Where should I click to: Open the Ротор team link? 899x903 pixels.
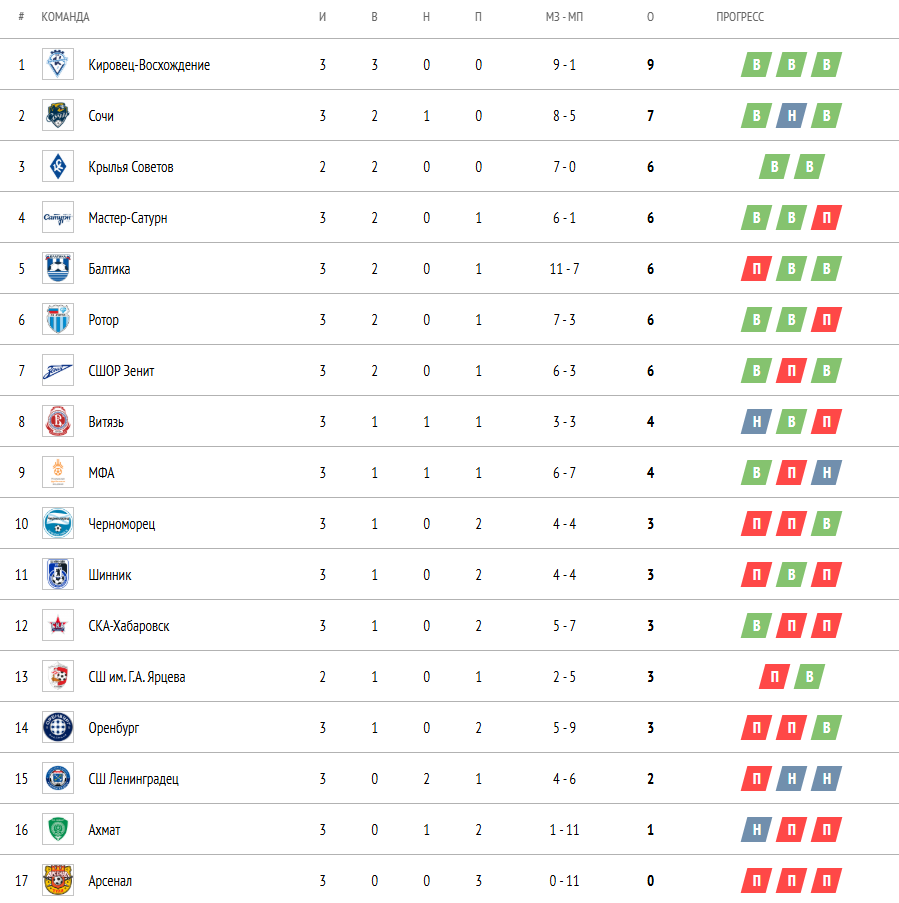[103, 320]
